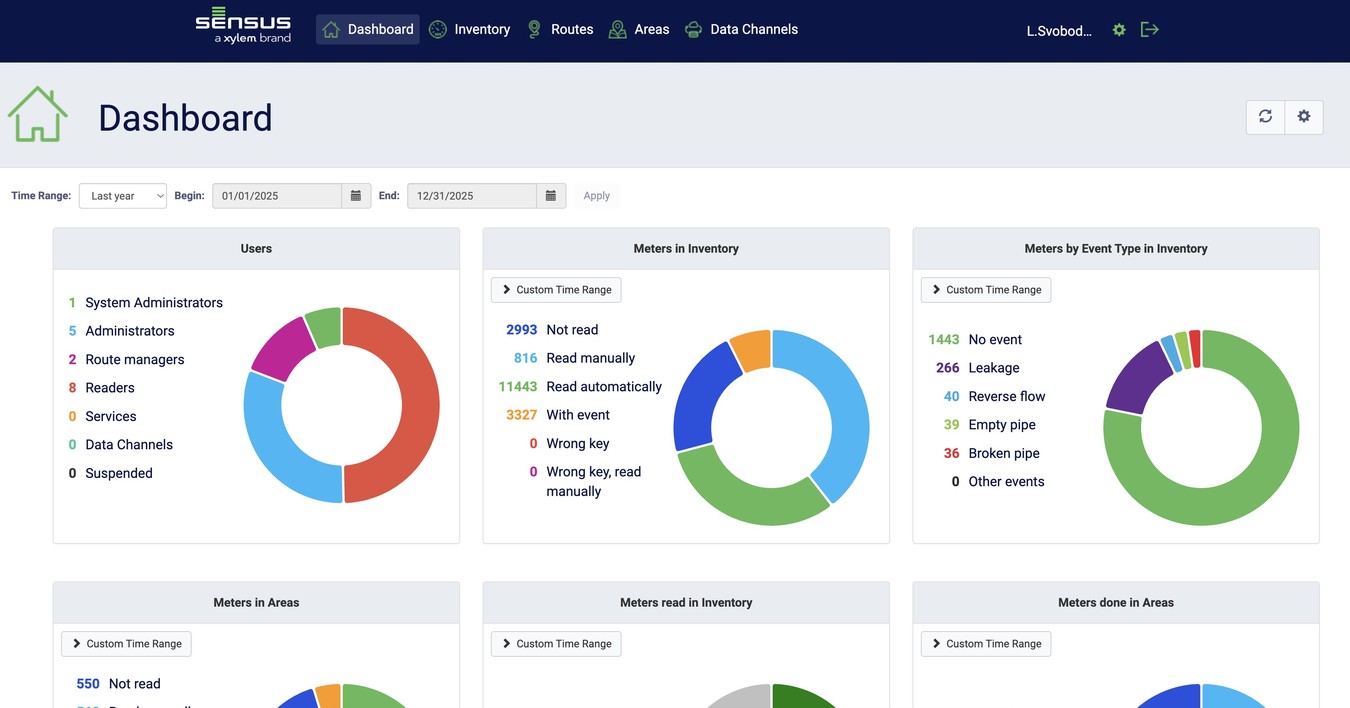Expand Custom Time Range in Meters read in Inventory
Viewport: 1350px width, 708px height.
click(556, 644)
